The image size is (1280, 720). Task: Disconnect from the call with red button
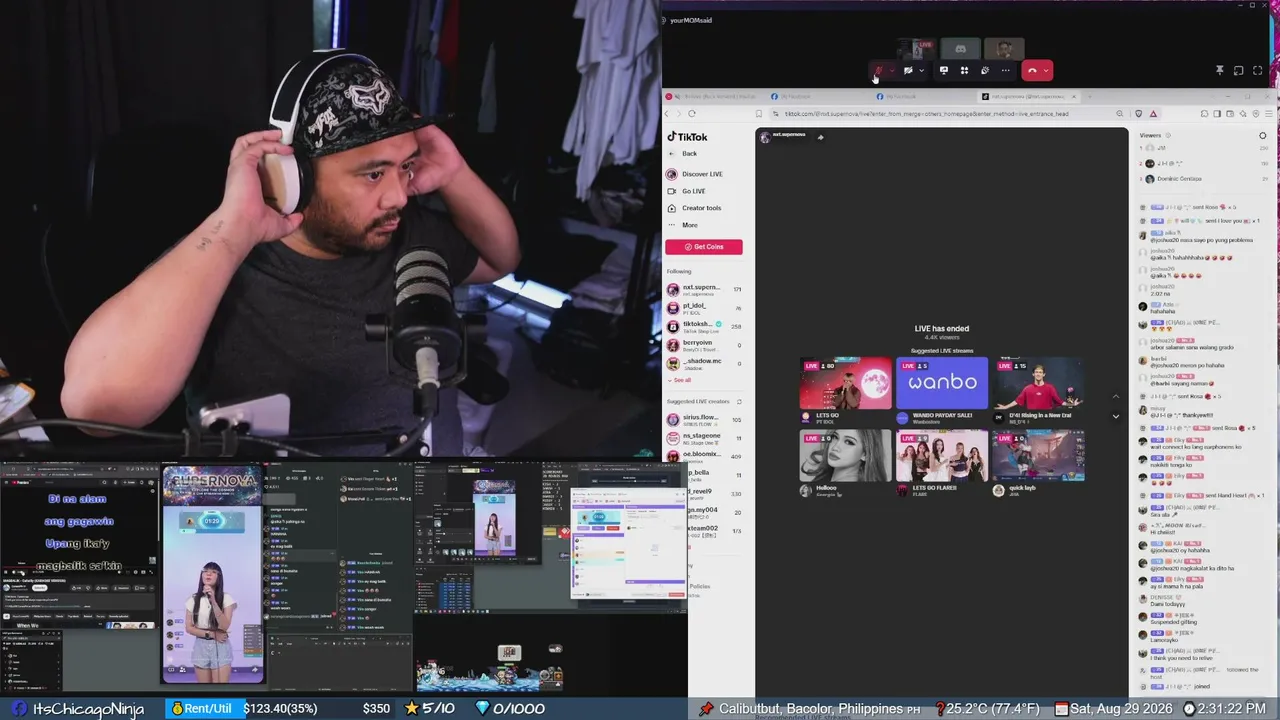pos(1032,71)
